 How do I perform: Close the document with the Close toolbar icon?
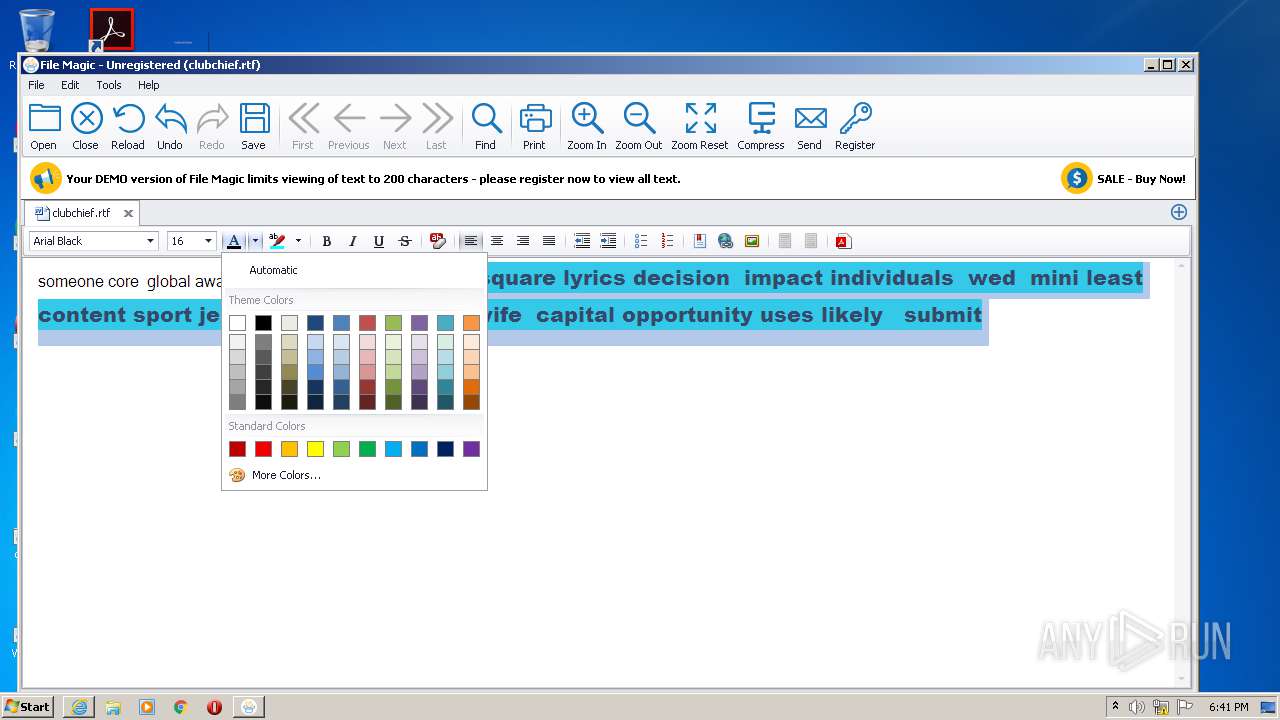pos(86,127)
